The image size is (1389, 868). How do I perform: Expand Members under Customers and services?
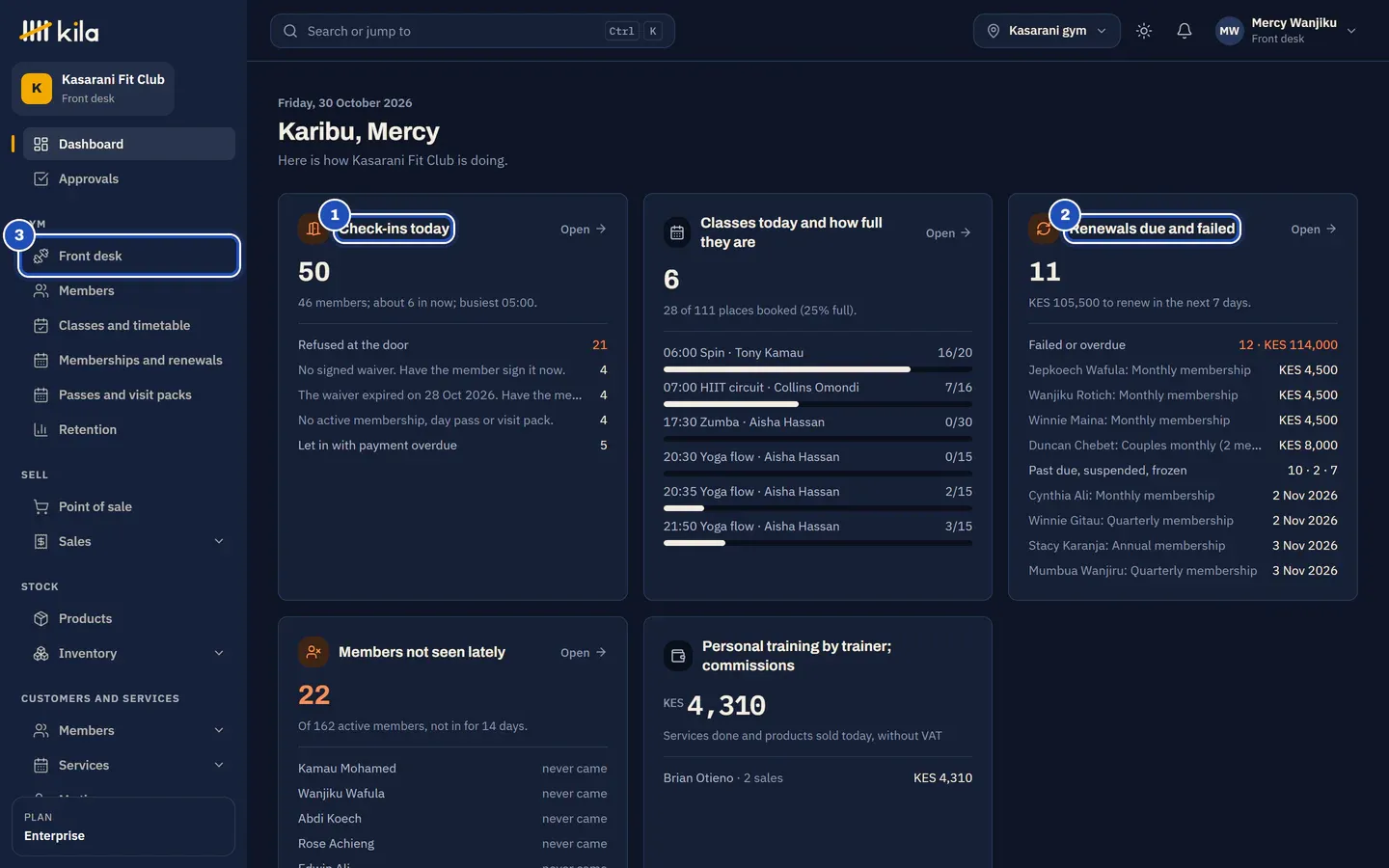pyautogui.click(x=219, y=730)
